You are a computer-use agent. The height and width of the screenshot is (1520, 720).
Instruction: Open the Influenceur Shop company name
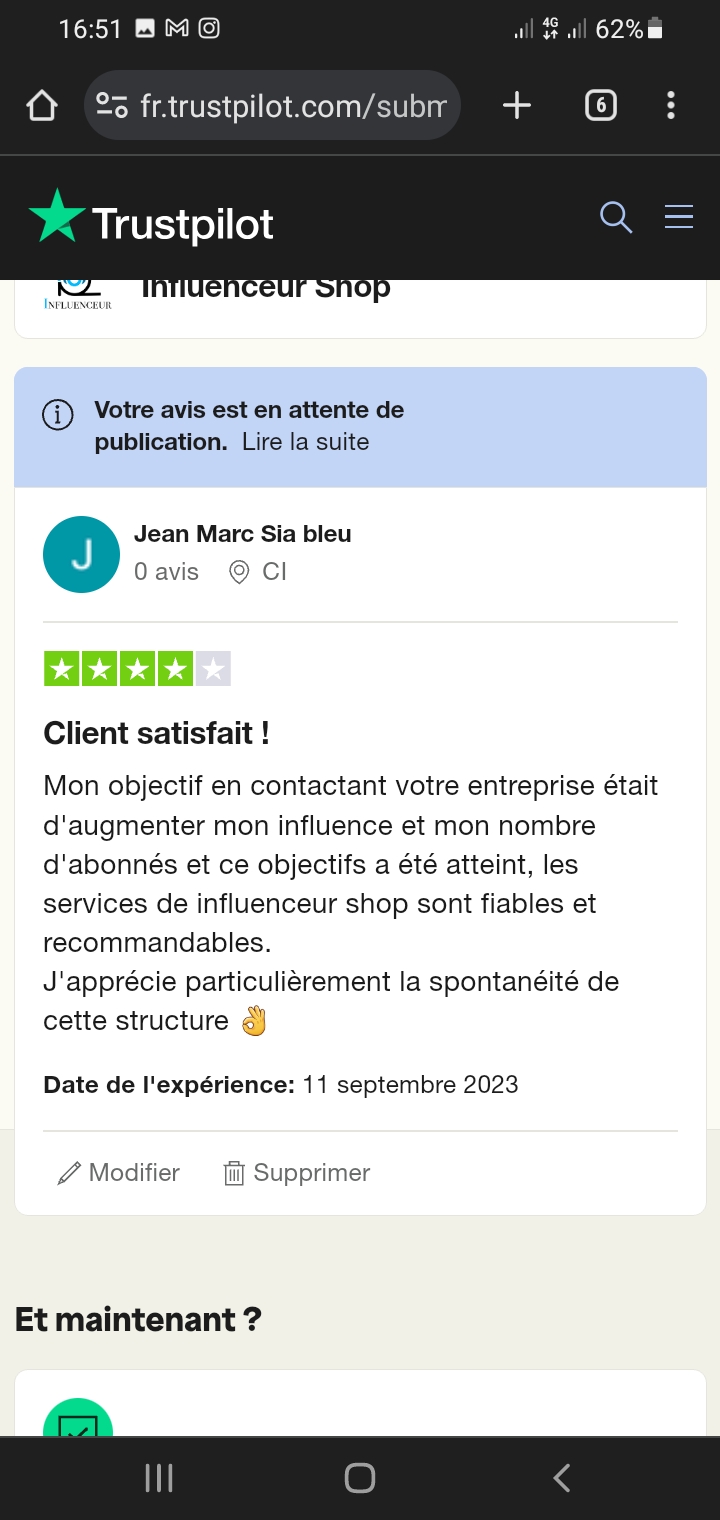pos(266,289)
